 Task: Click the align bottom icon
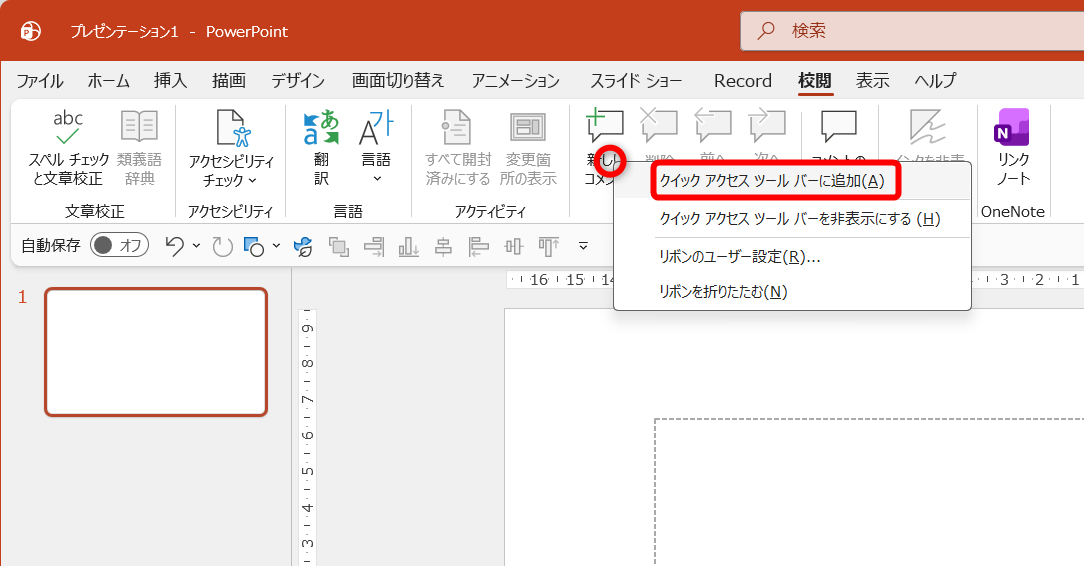tap(409, 246)
